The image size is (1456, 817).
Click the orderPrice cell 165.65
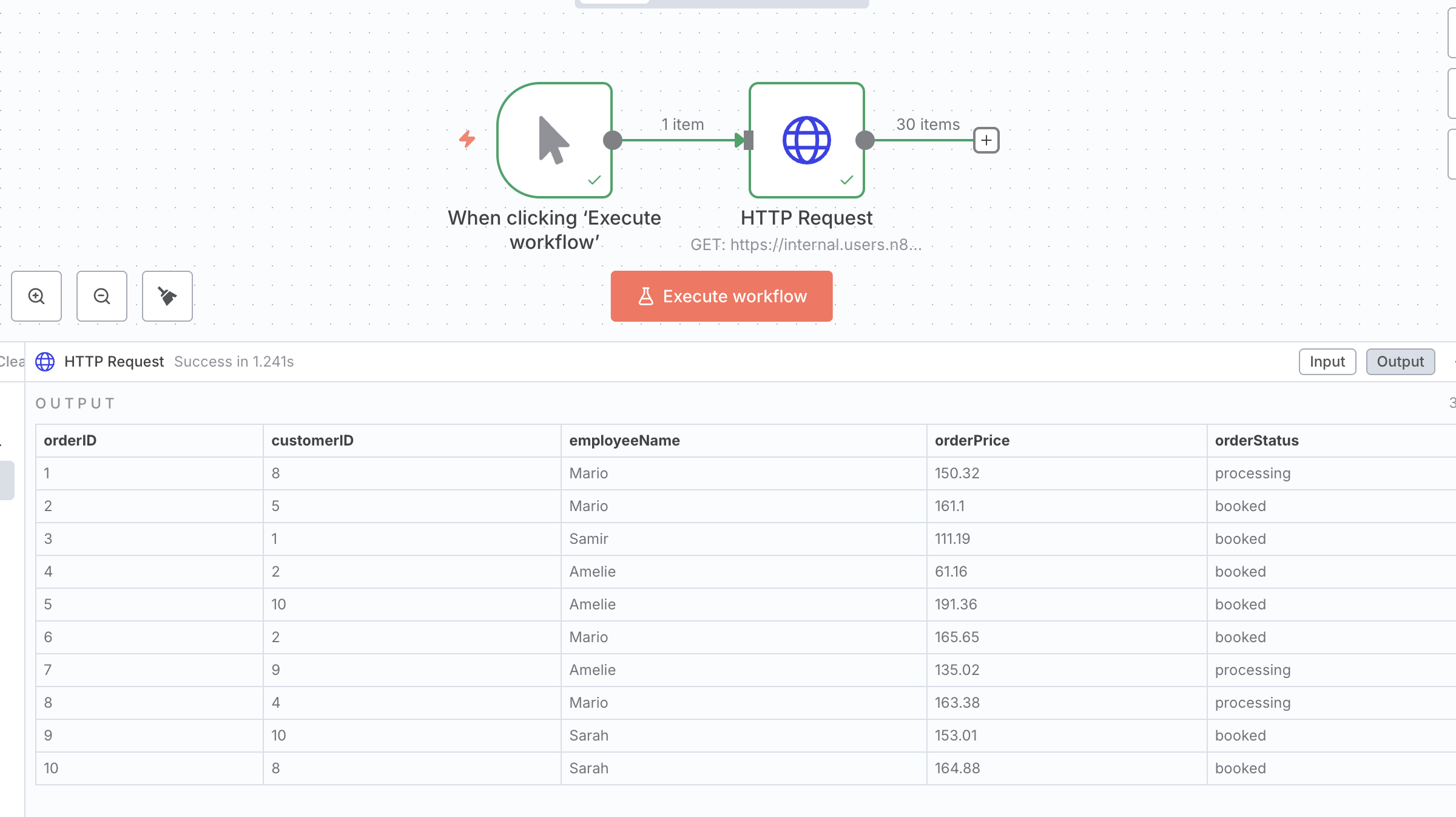tap(1067, 637)
